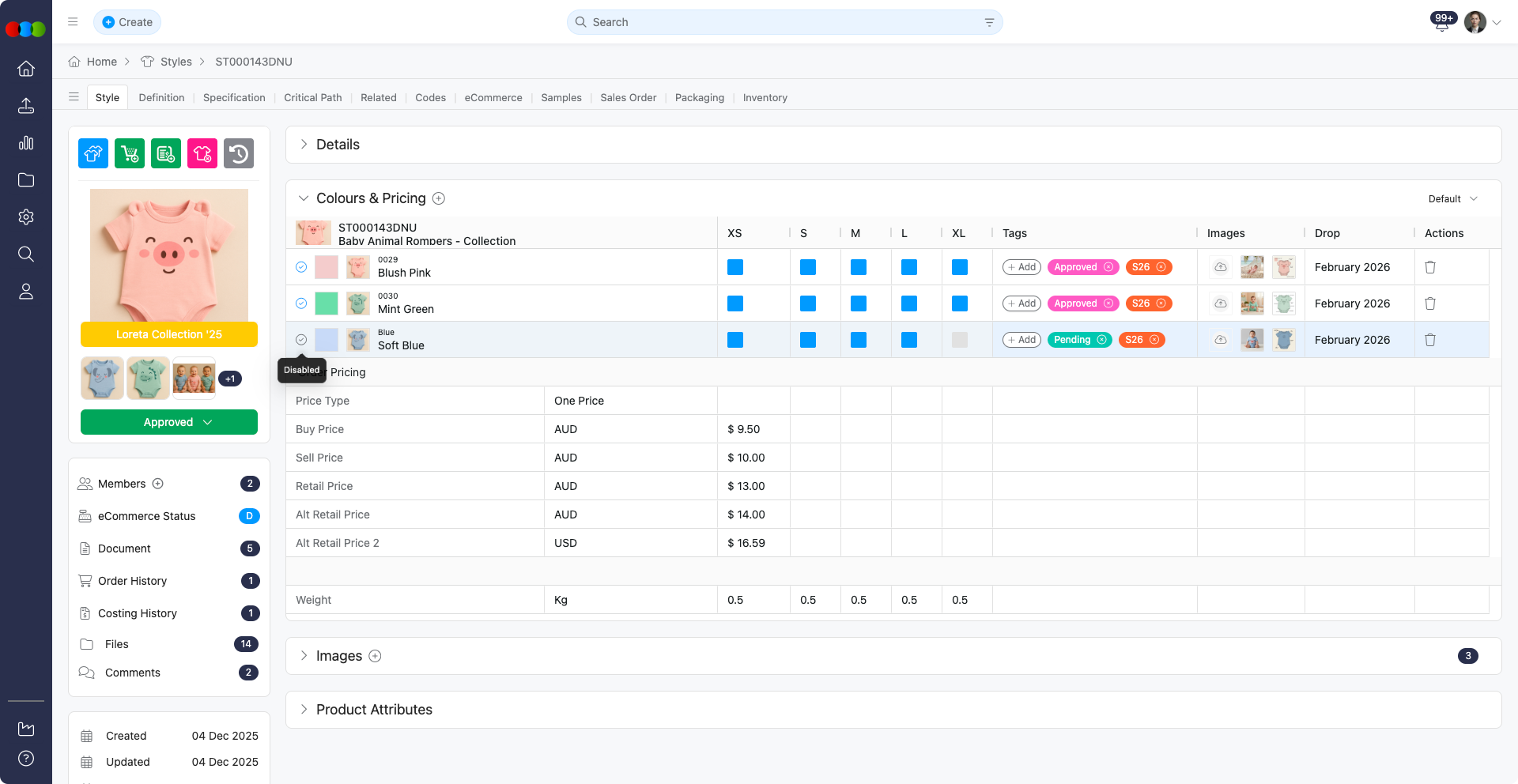Expand the Details section
1518x784 pixels.
(304, 145)
